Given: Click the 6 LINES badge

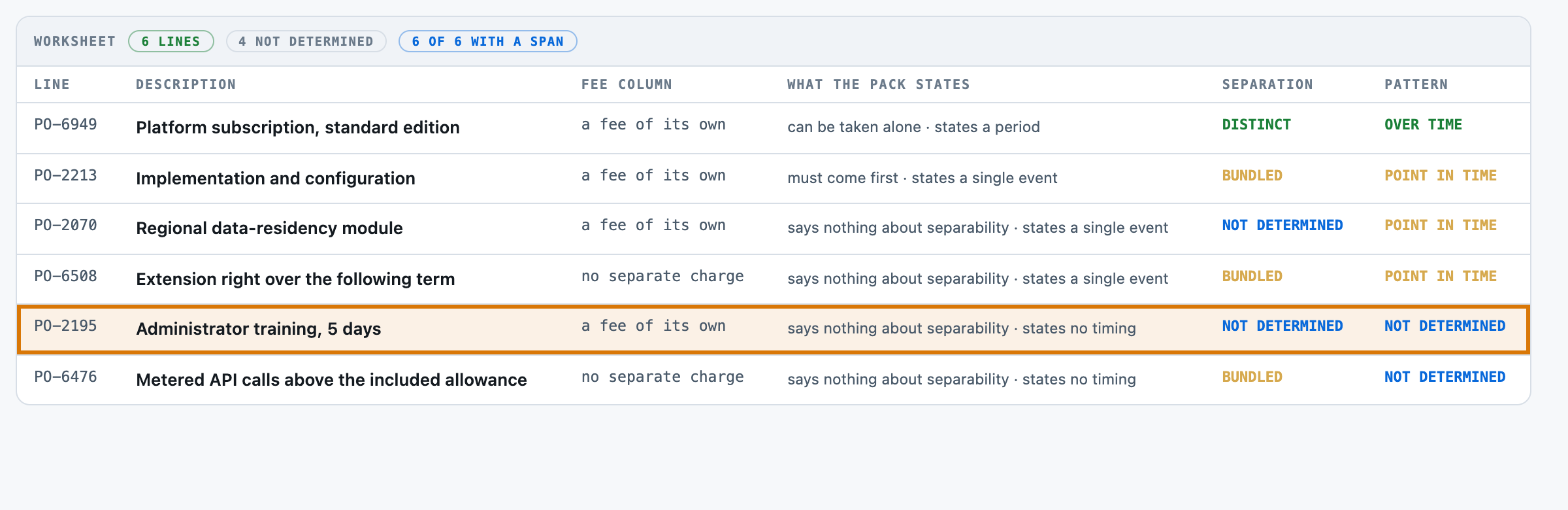Looking at the screenshot, I should tap(171, 41).
